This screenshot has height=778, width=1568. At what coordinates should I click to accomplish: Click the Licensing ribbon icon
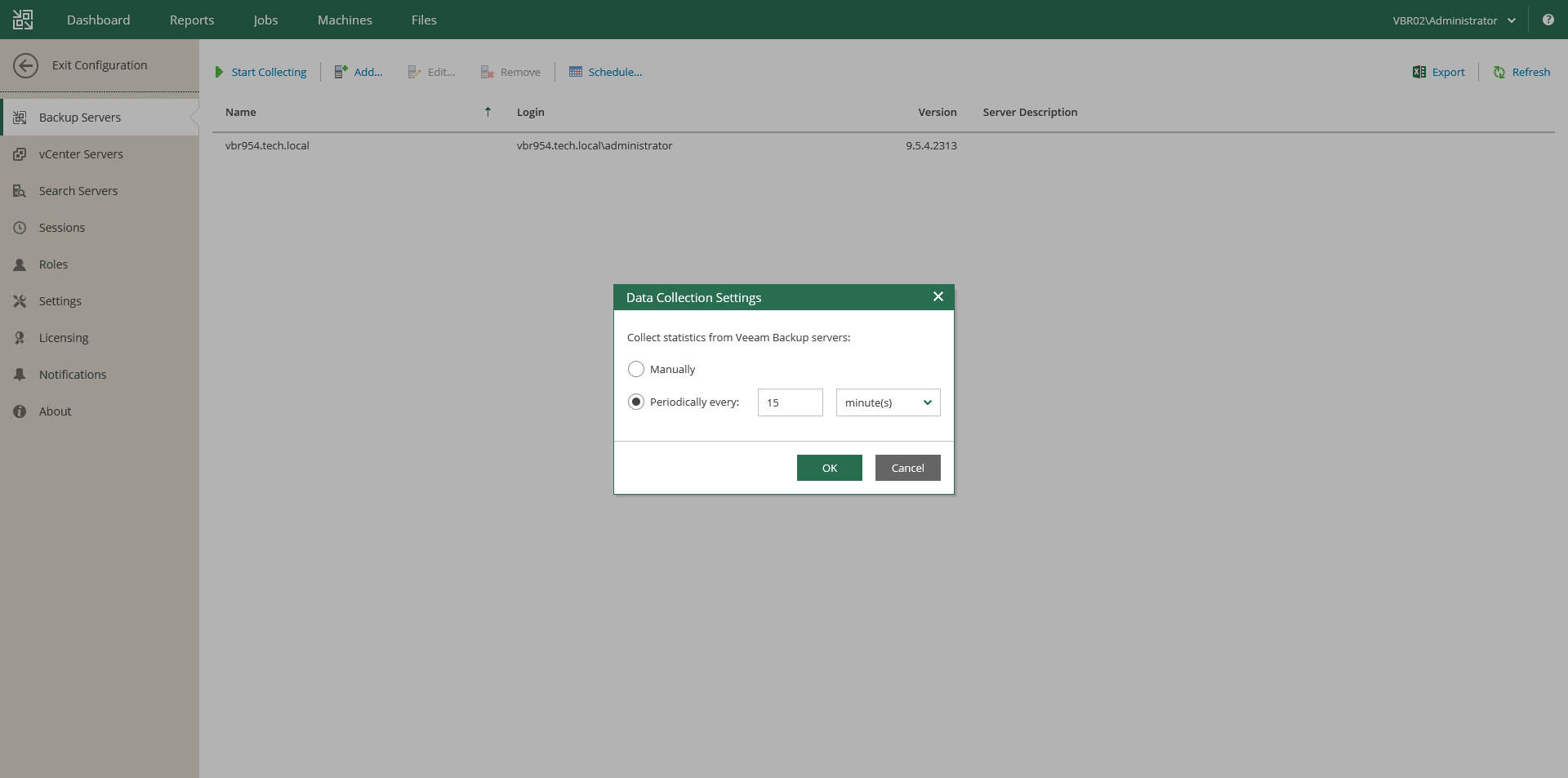(20, 338)
